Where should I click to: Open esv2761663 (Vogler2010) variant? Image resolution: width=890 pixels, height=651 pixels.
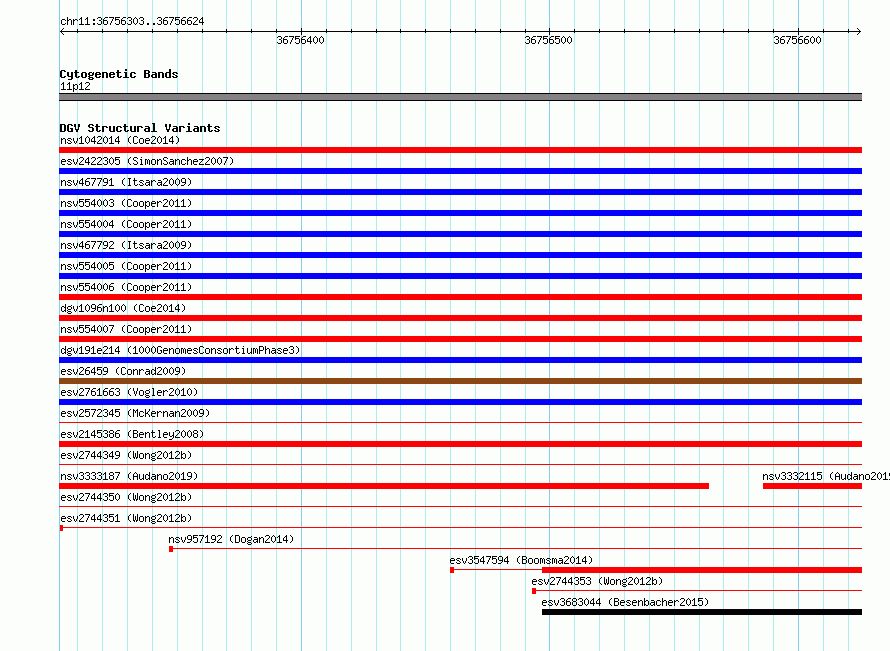pyautogui.click(x=129, y=392)
